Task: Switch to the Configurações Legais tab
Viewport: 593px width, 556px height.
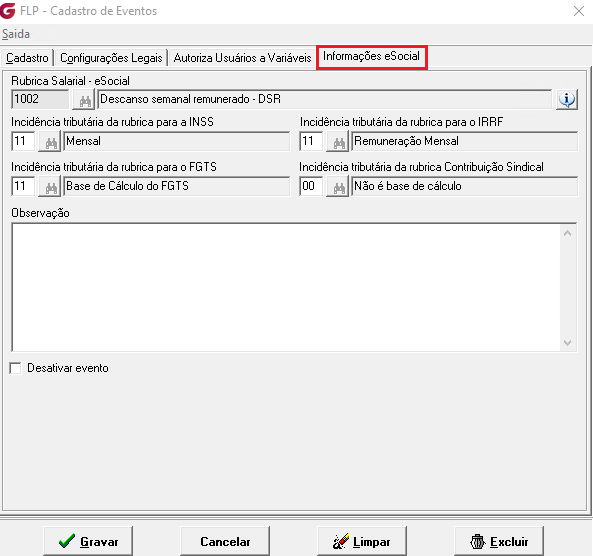Action: click(111, 58)
